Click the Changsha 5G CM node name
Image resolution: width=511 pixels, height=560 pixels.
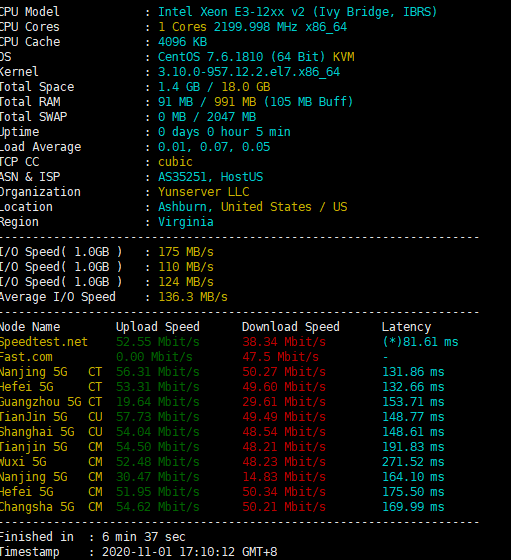(x=51, y=507)
